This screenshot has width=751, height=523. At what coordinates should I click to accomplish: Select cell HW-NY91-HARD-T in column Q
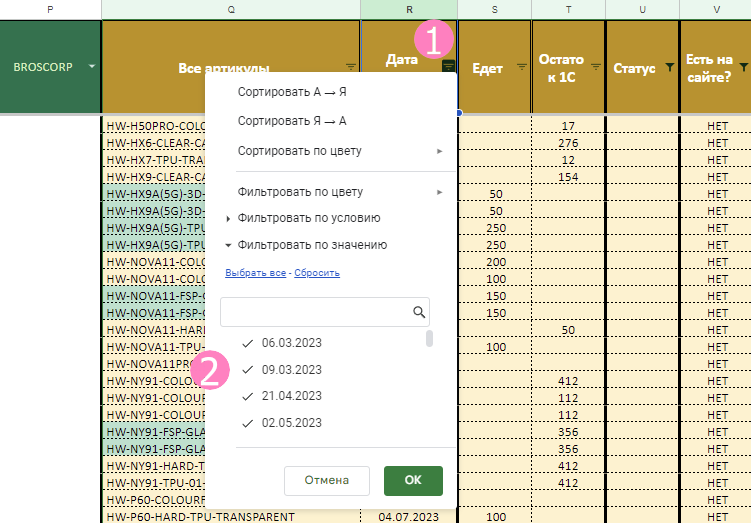point(154,466)
